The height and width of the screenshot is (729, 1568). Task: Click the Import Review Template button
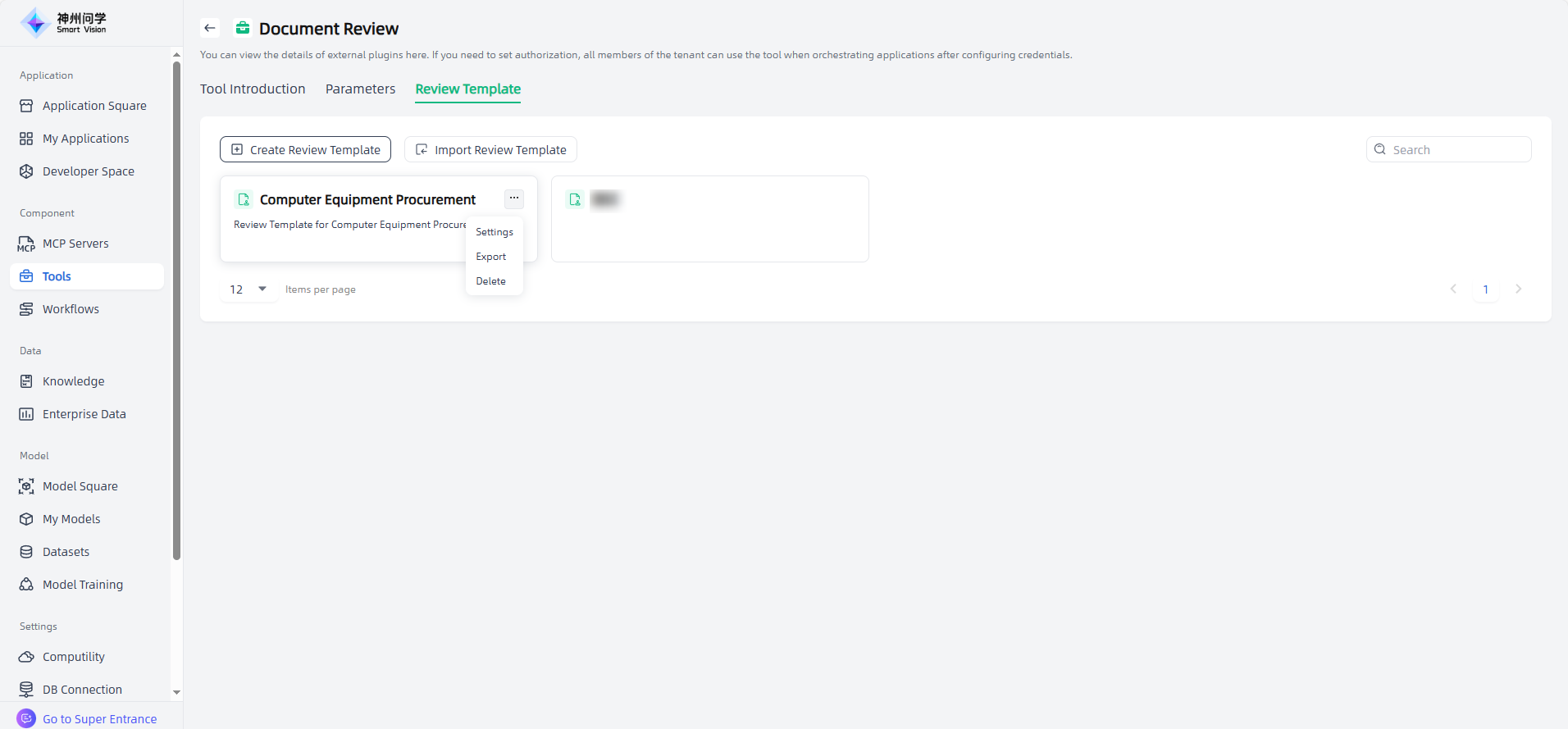490,149
